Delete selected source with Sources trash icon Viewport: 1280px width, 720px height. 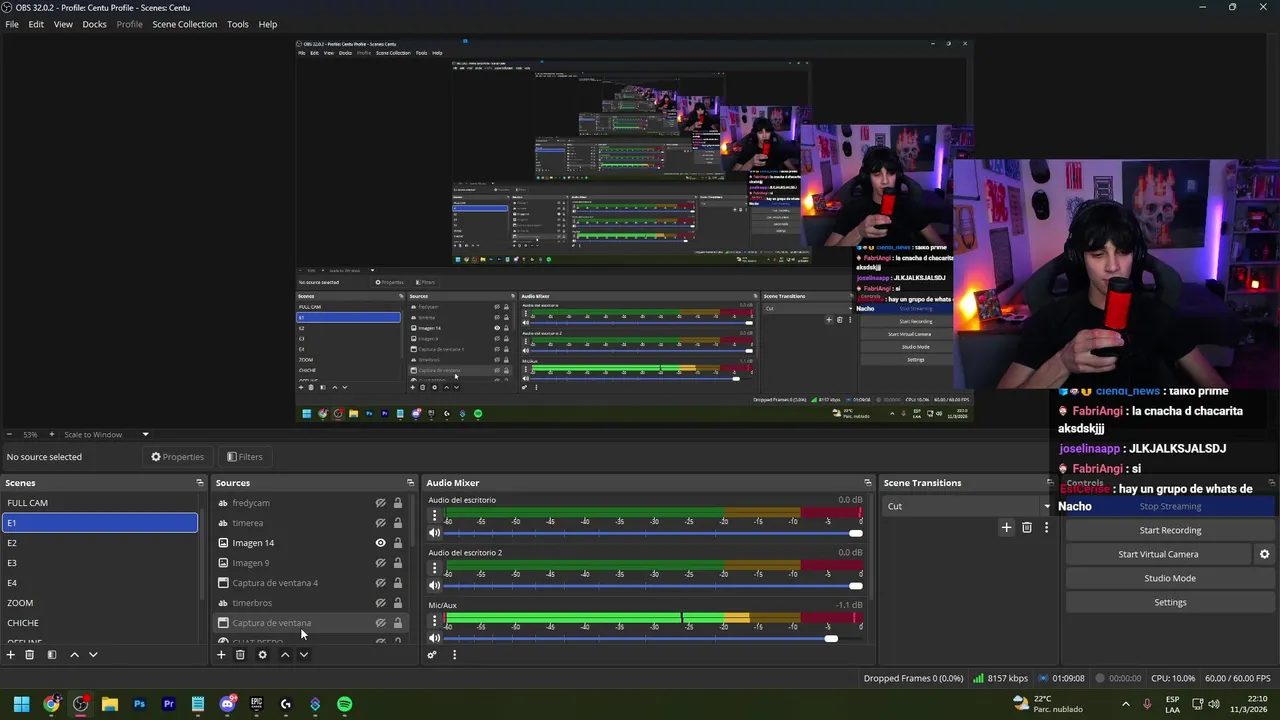(x=240, y=655)
